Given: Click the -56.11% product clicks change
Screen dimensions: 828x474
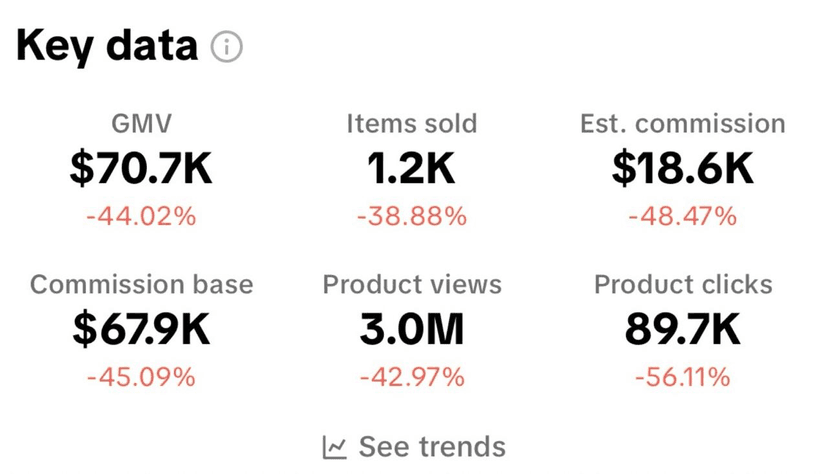Looking at the screenshot, I should click(x=683, y=376).
